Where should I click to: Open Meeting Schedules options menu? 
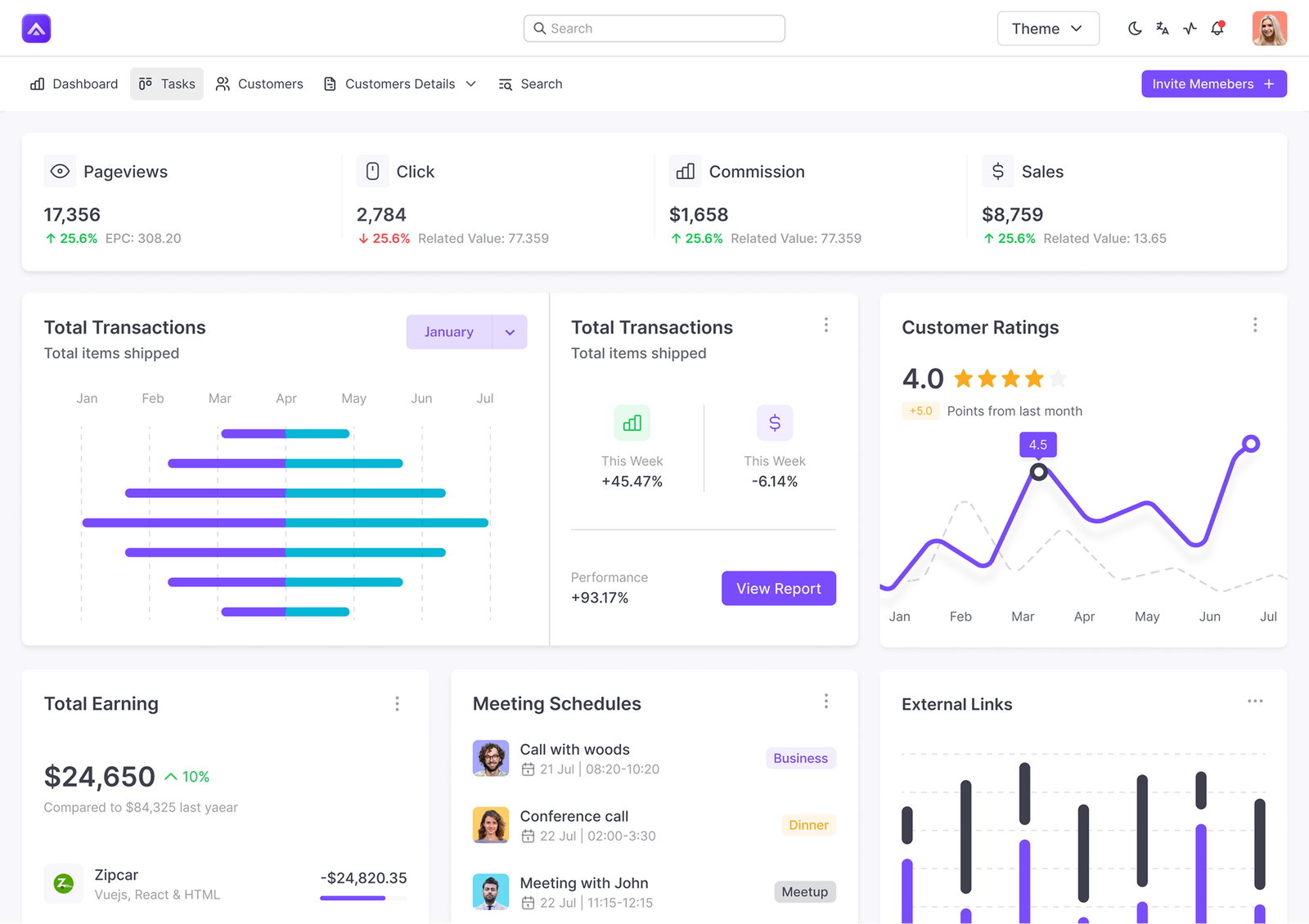tap(825, 702)
